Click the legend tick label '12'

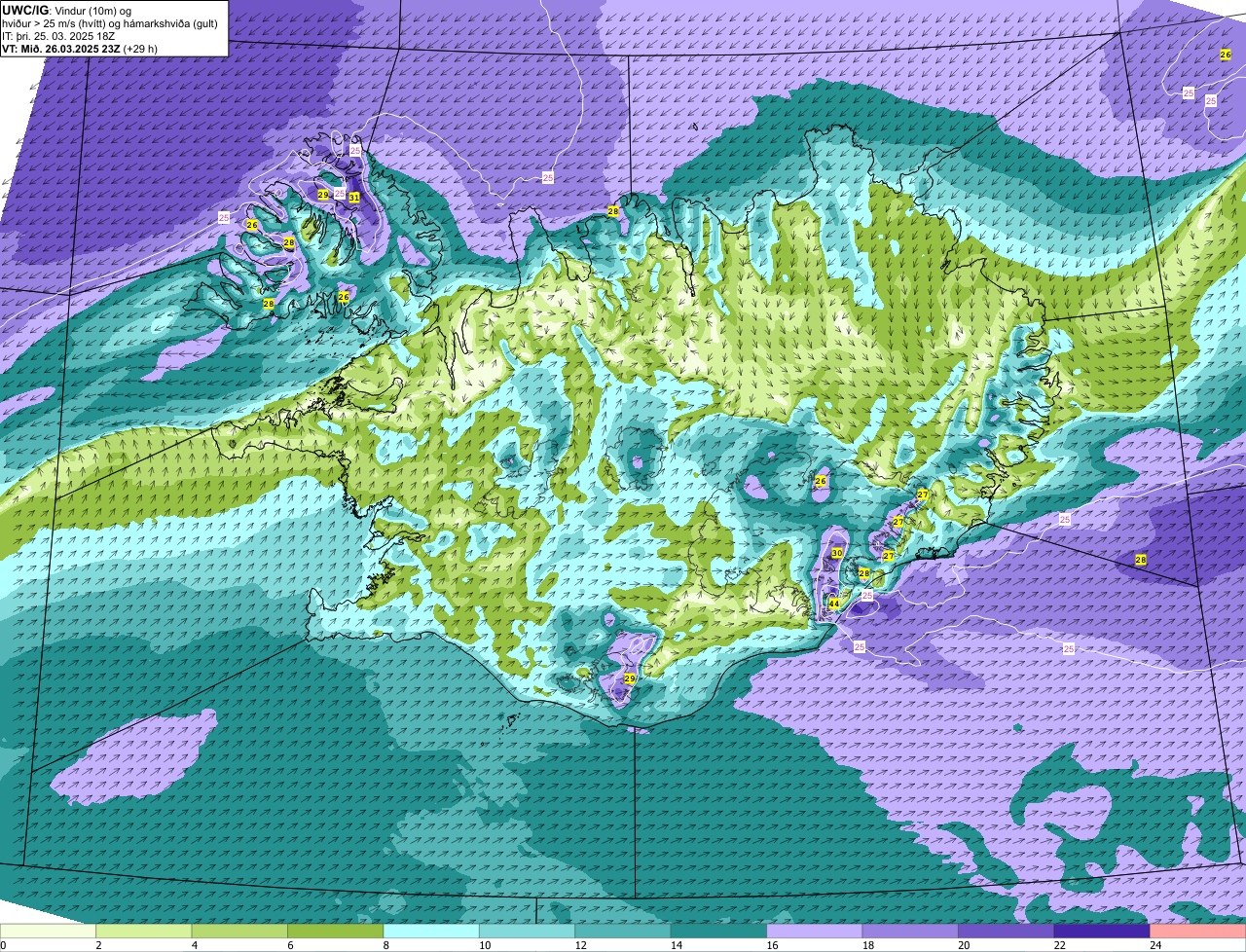580,944
